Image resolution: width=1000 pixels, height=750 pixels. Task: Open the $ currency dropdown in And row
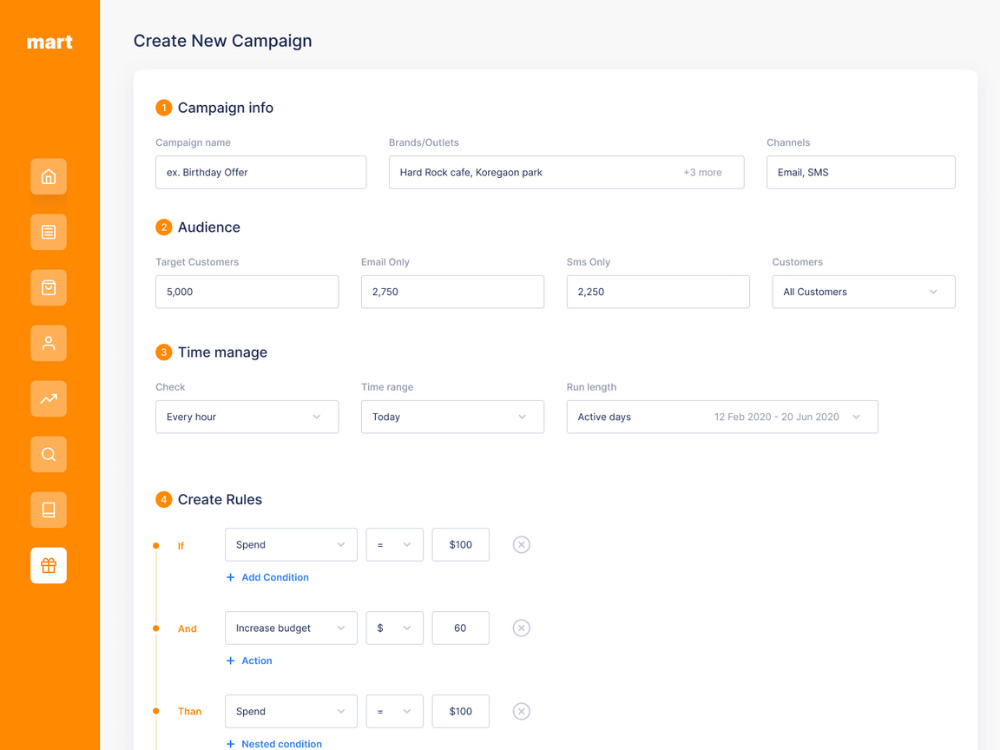(x=394, y=628)
